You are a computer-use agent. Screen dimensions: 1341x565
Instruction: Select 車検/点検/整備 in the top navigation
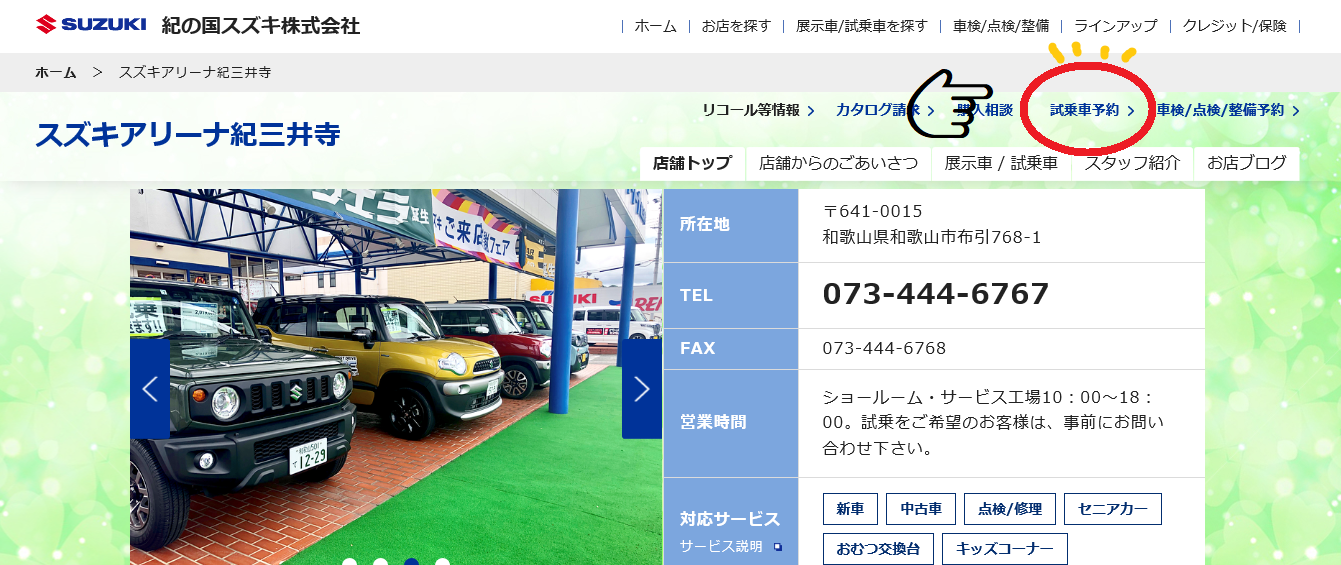(1001, 26)
